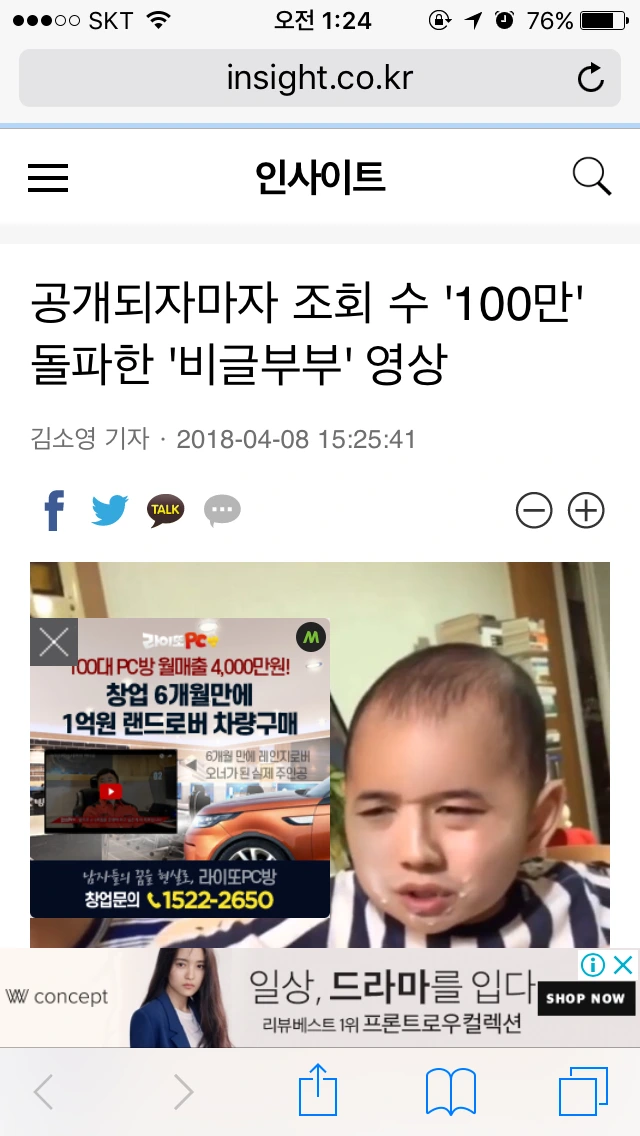Tap the 1522-2650 phone number

pos(210,901)
